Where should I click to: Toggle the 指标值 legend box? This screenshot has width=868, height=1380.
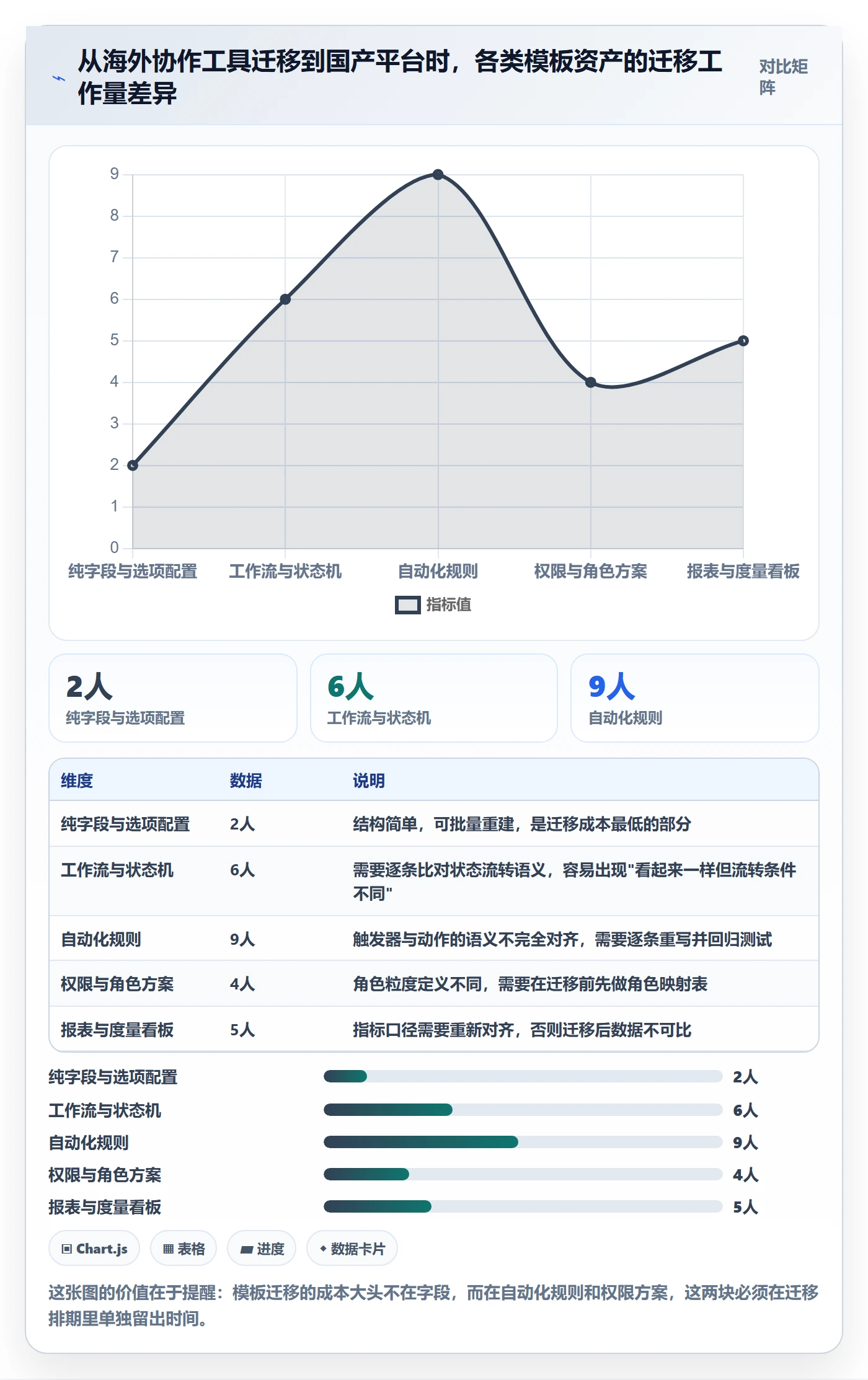pos(408,605)
